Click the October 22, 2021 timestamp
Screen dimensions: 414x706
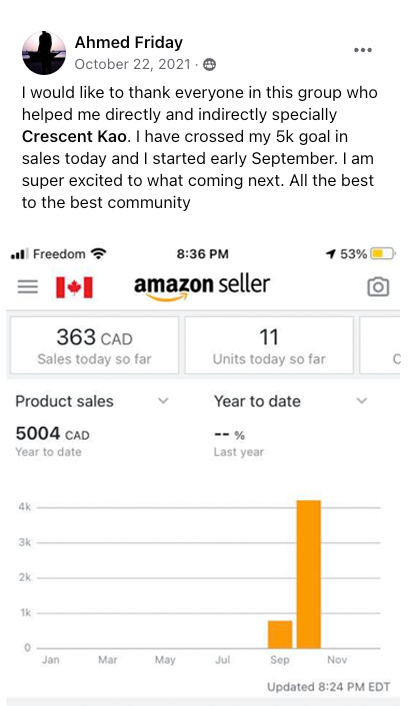coord(132,64)
